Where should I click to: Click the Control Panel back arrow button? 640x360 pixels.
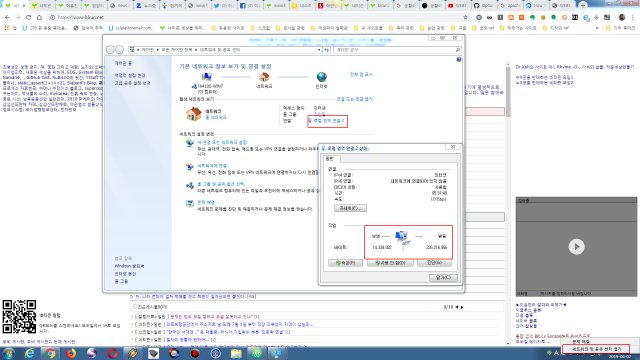pos(110,49)
